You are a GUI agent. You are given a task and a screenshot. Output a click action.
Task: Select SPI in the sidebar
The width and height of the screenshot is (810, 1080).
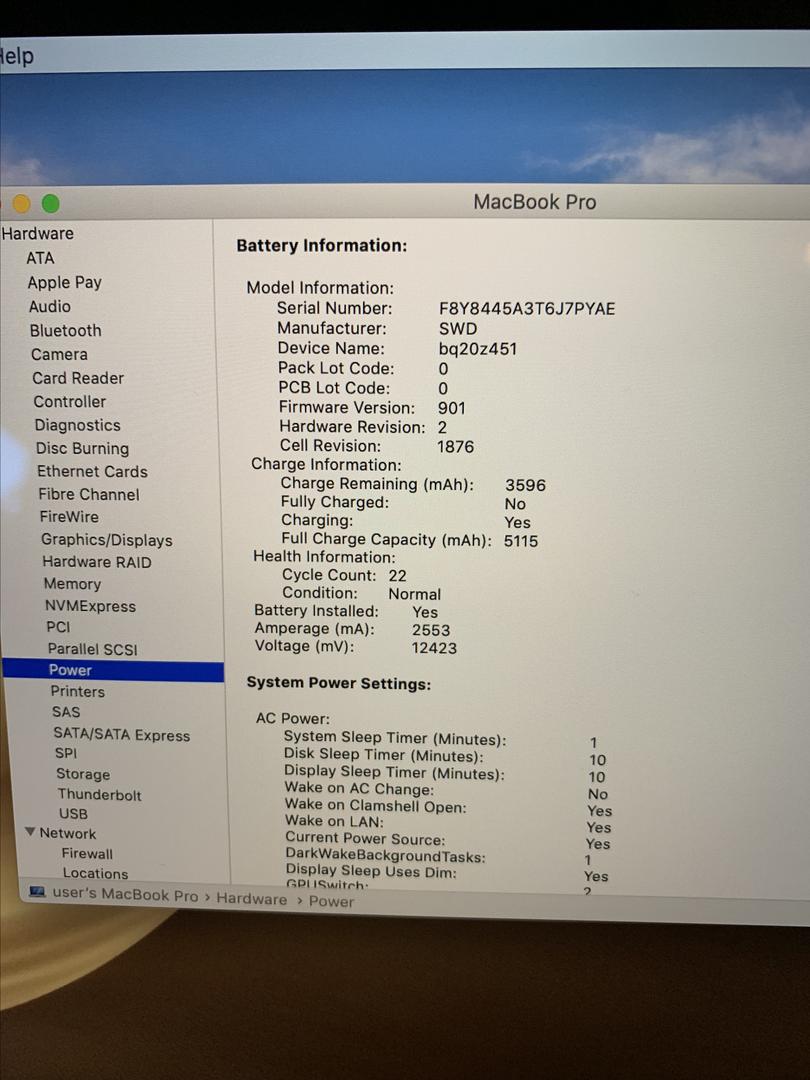pos(66,754)
